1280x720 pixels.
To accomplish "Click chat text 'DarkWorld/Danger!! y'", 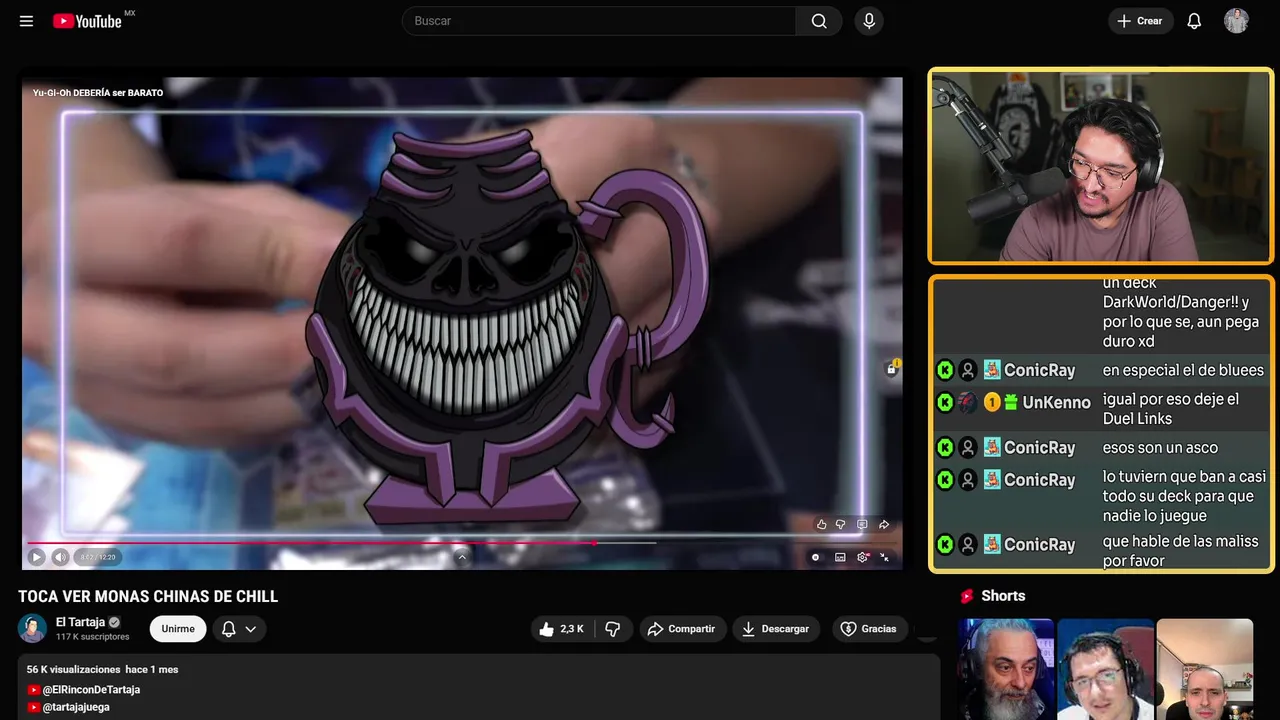I will pyautogui.click(x=1176, y=302).
